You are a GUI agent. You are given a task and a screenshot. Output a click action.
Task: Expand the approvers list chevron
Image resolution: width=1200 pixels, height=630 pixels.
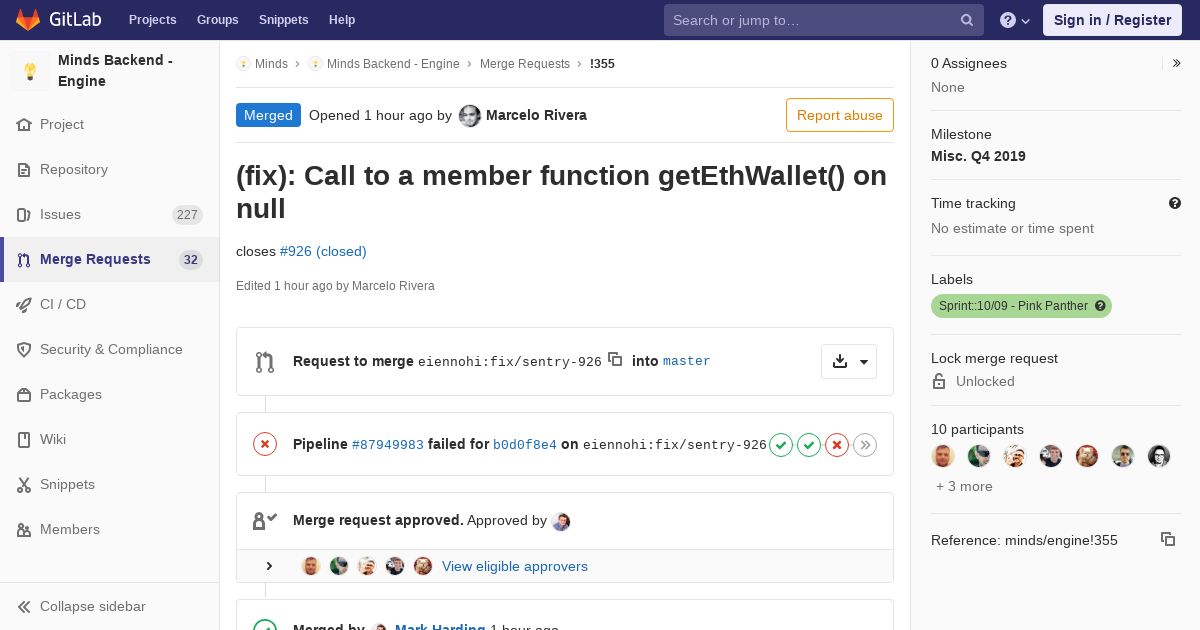pos(269,566)
